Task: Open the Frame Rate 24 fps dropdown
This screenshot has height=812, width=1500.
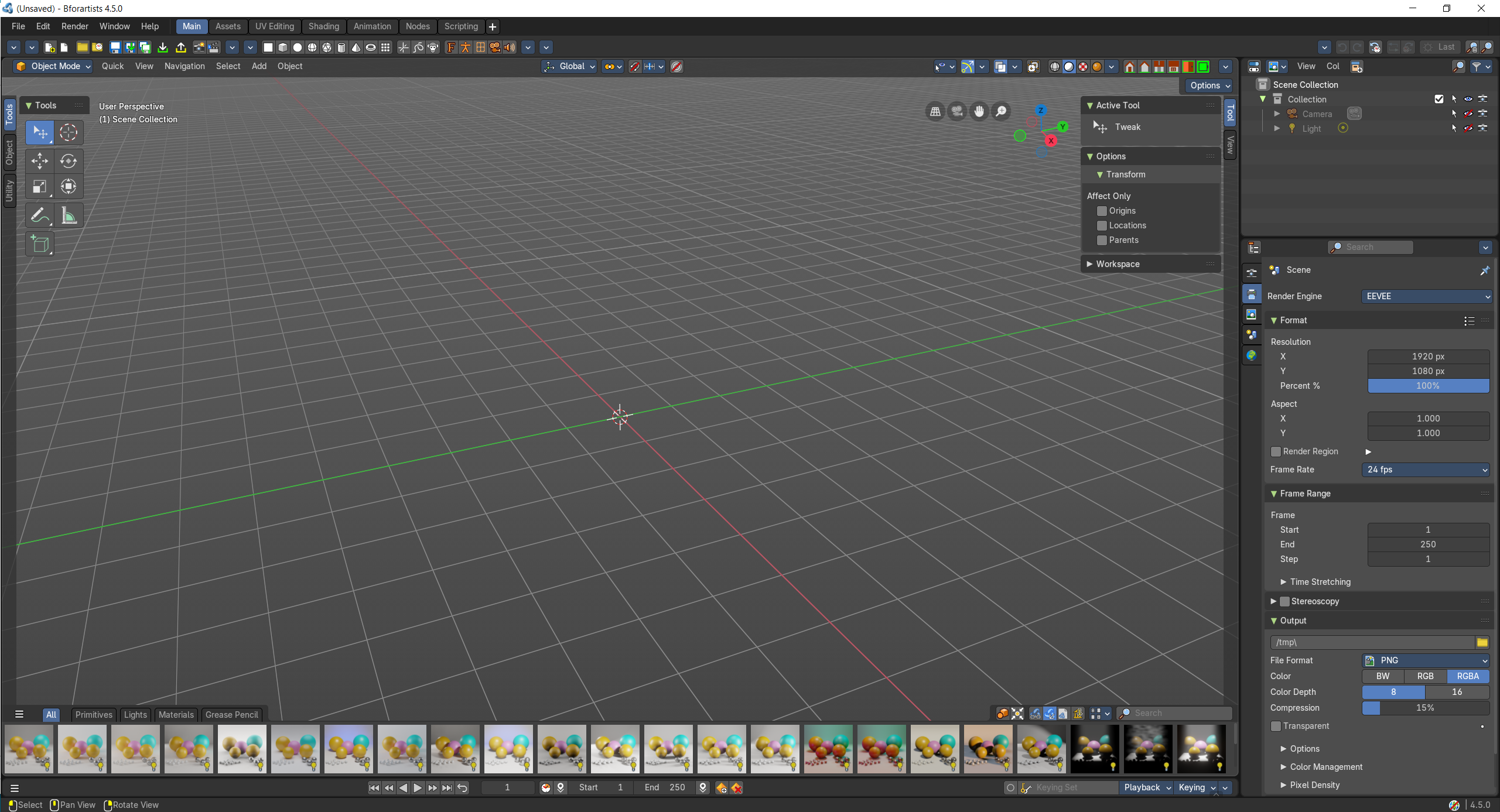Action: click(x=1426, y=470)
